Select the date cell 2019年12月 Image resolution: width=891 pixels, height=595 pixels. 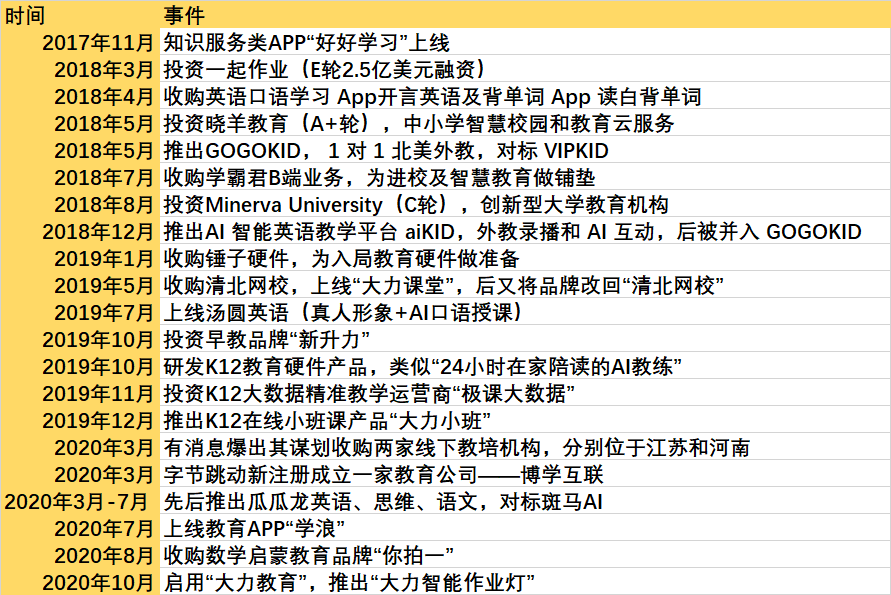pos(80,420)
